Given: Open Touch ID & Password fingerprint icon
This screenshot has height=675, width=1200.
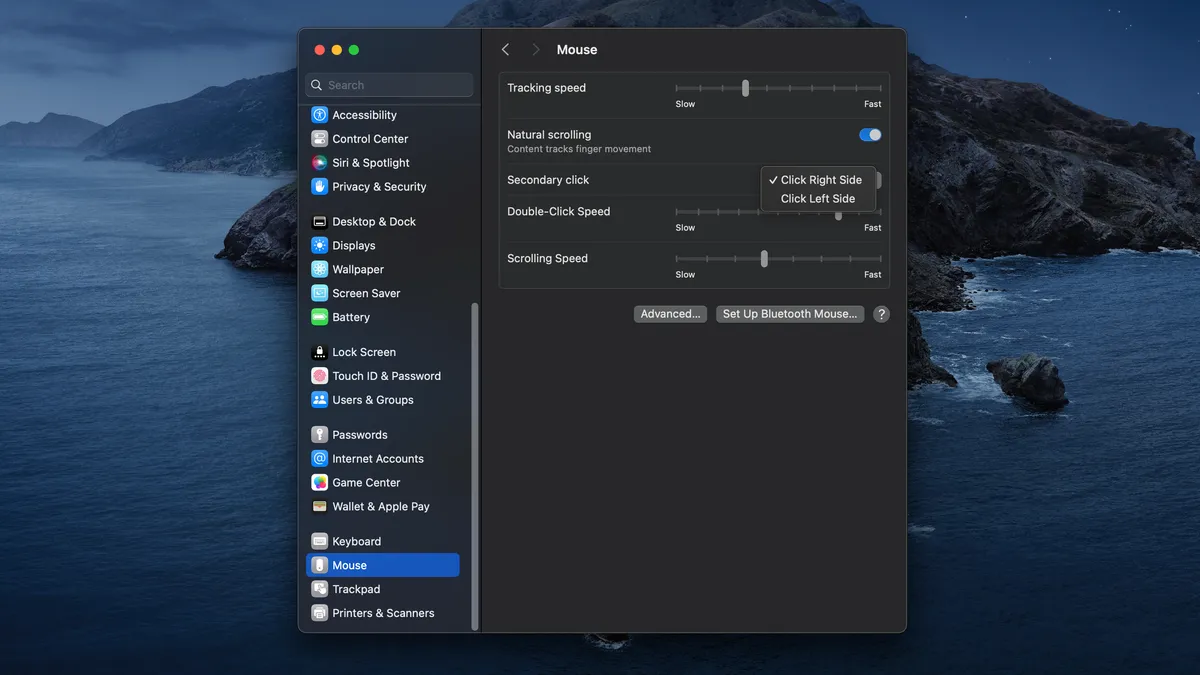Looking at the screenshot, I should click(x=319, y=376).
